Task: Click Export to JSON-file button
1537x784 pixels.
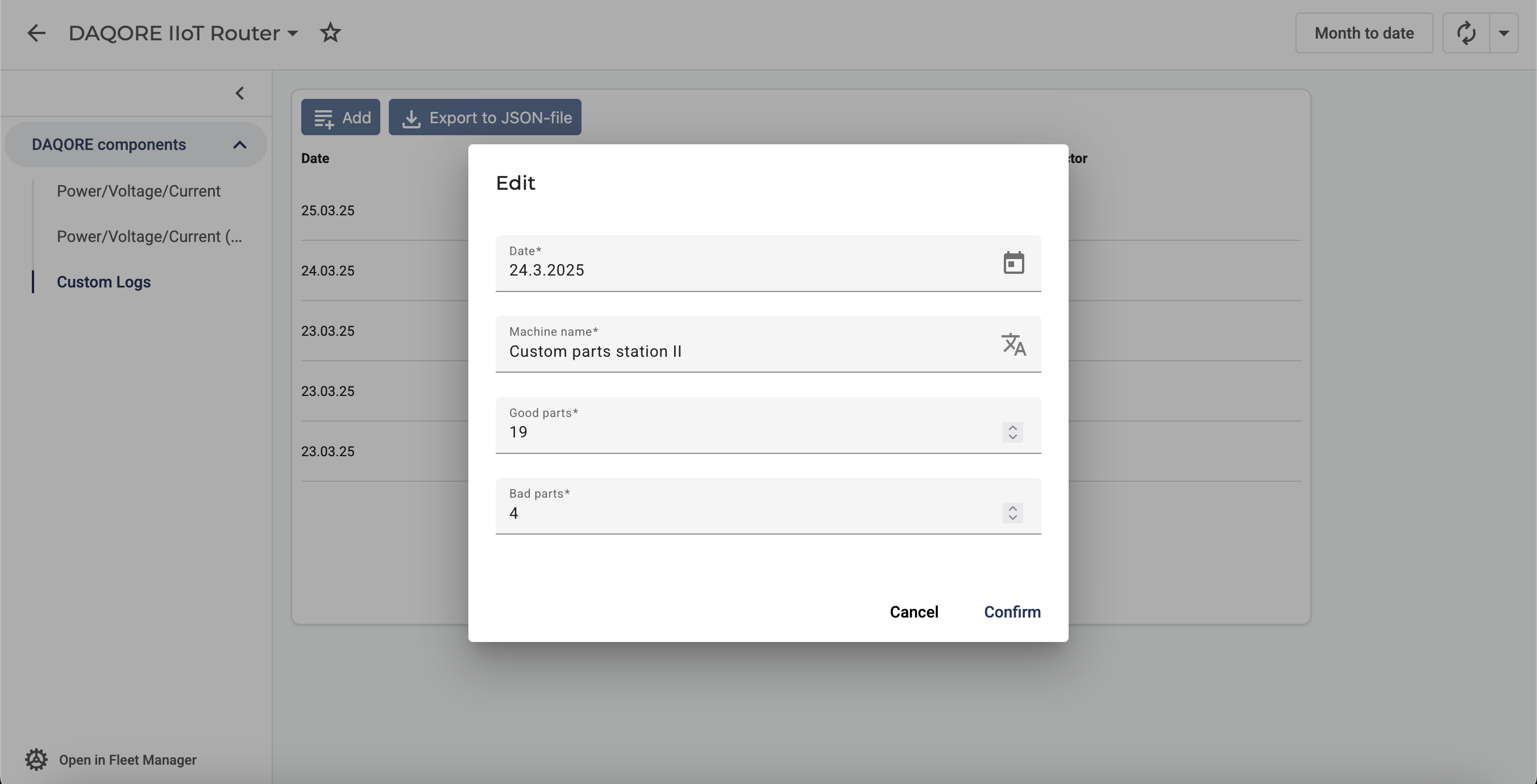Action: tap(484, 118)
